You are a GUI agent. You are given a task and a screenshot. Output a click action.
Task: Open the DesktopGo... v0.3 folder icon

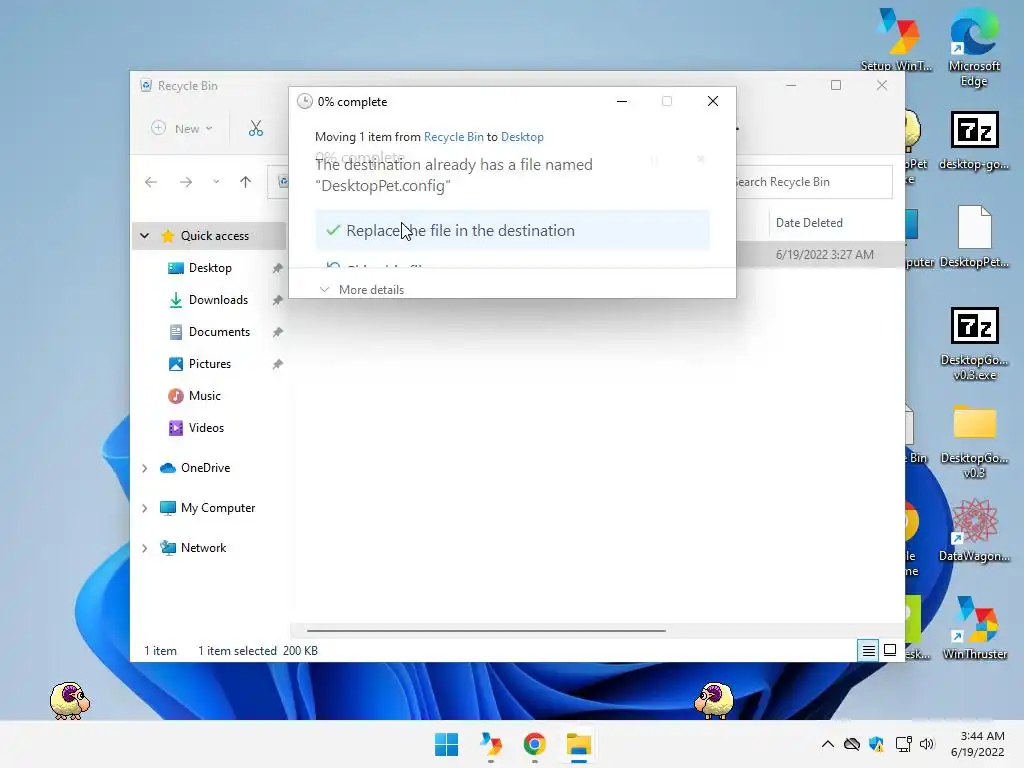974,442
